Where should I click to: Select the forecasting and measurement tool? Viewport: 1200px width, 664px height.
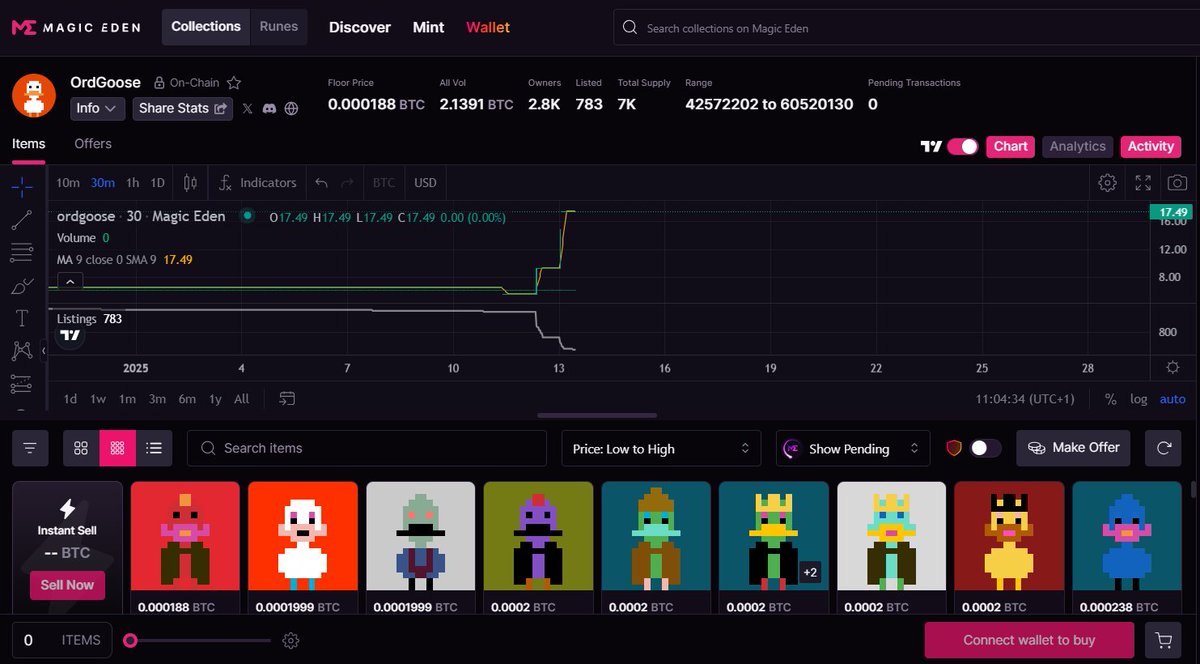click(x=22, y=384)
